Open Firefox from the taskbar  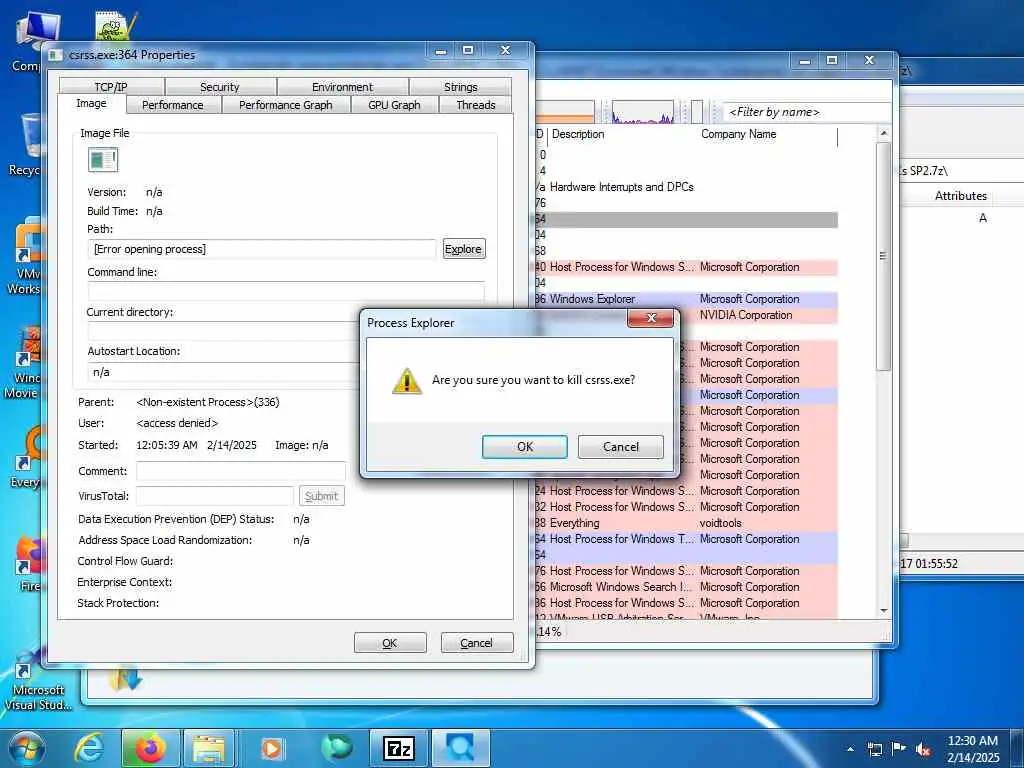pos(150,748)
